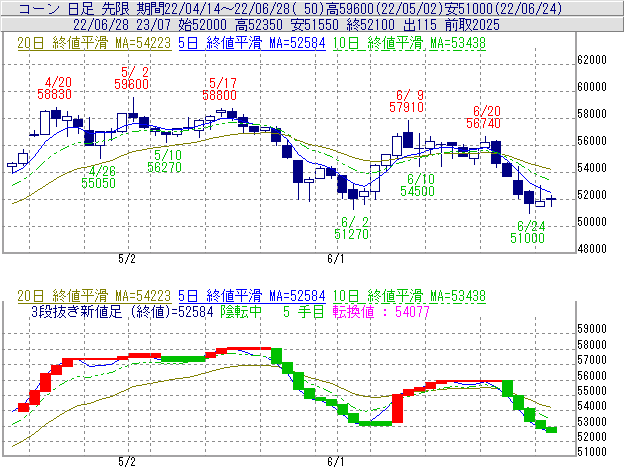
Task: Click the upper chart 5/2 date label
Action: point(127,259)
